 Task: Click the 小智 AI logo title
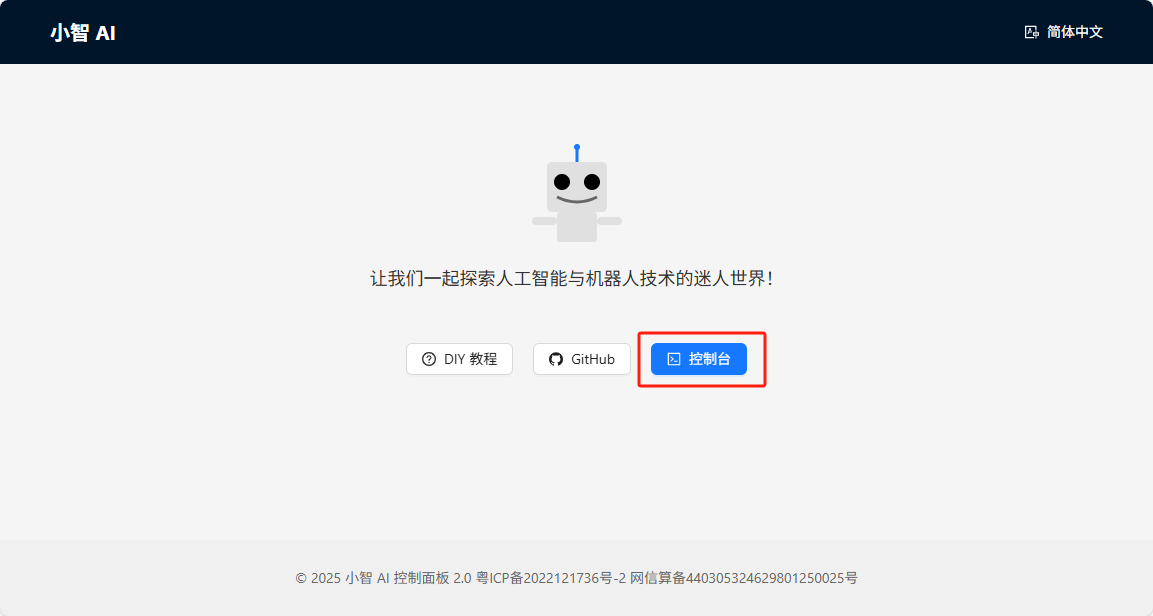[x=83, y=33]
